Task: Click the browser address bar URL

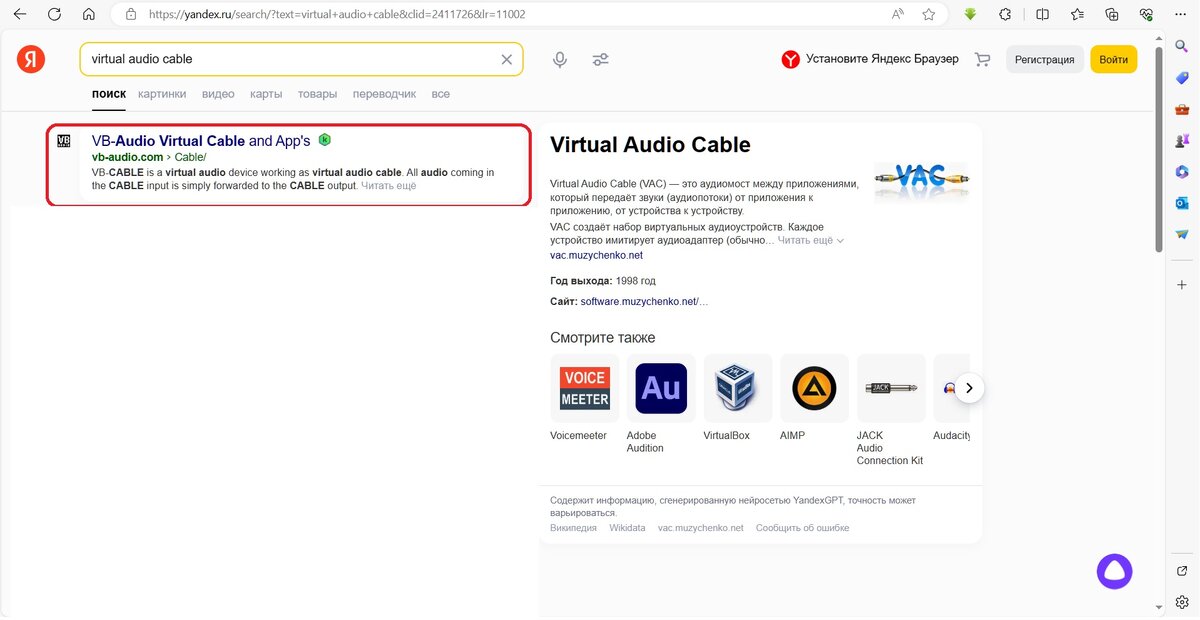Action: 336,15
